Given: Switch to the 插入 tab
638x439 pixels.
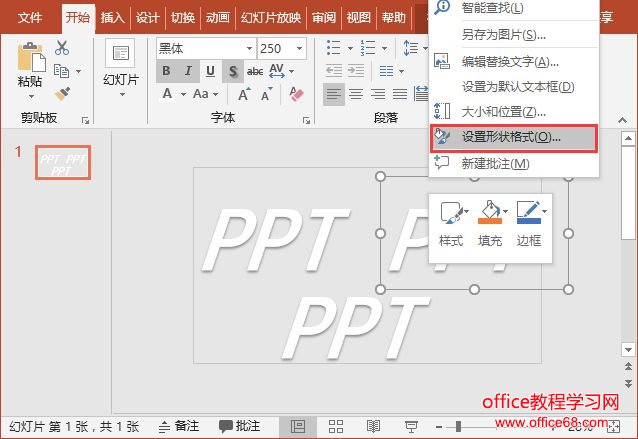Looking at the screenshot, I should tap(112, 18).
